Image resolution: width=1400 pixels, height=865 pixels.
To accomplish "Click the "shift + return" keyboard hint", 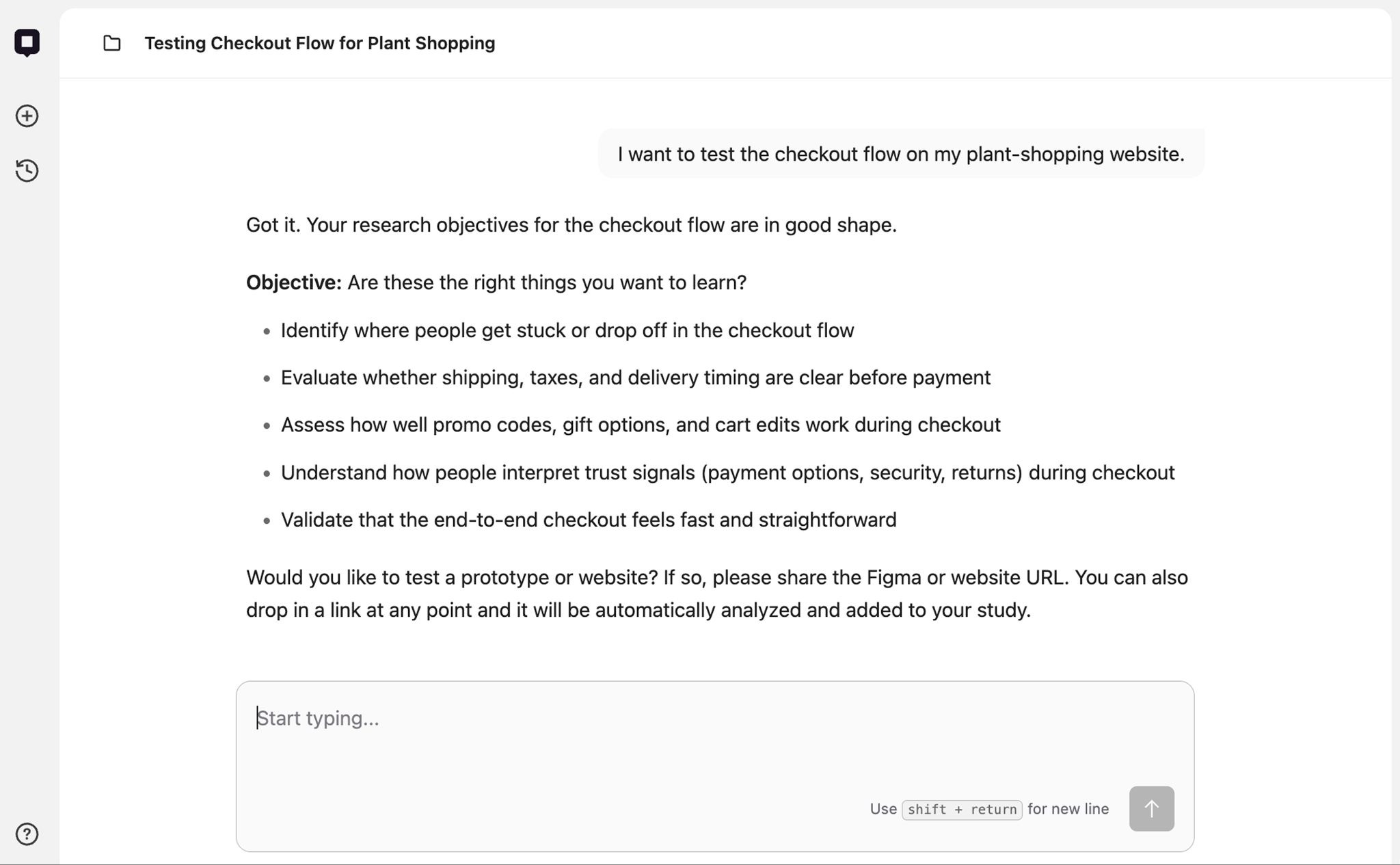I will tap(961, 810).
